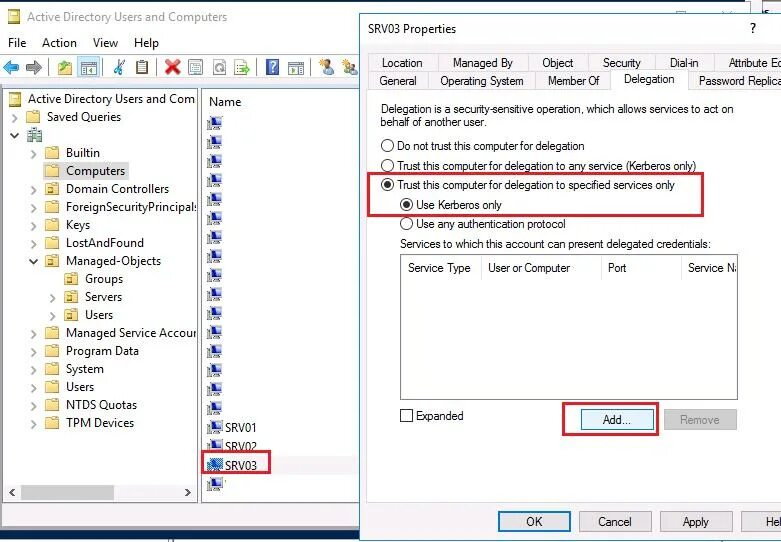Click the Service Type column header

pyautogui.click(x=440, y=268)
